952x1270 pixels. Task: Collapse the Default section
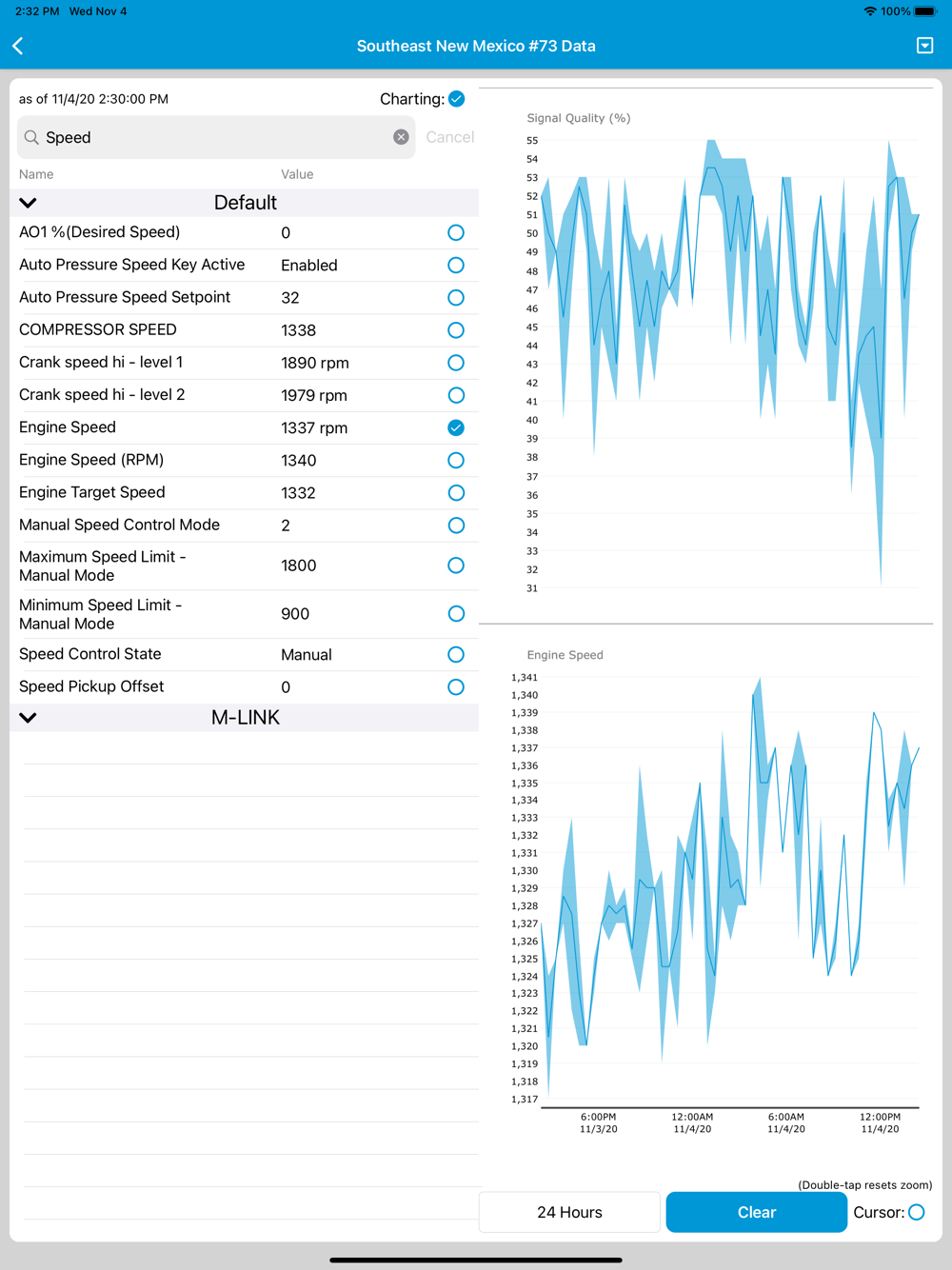click(29, 203)
